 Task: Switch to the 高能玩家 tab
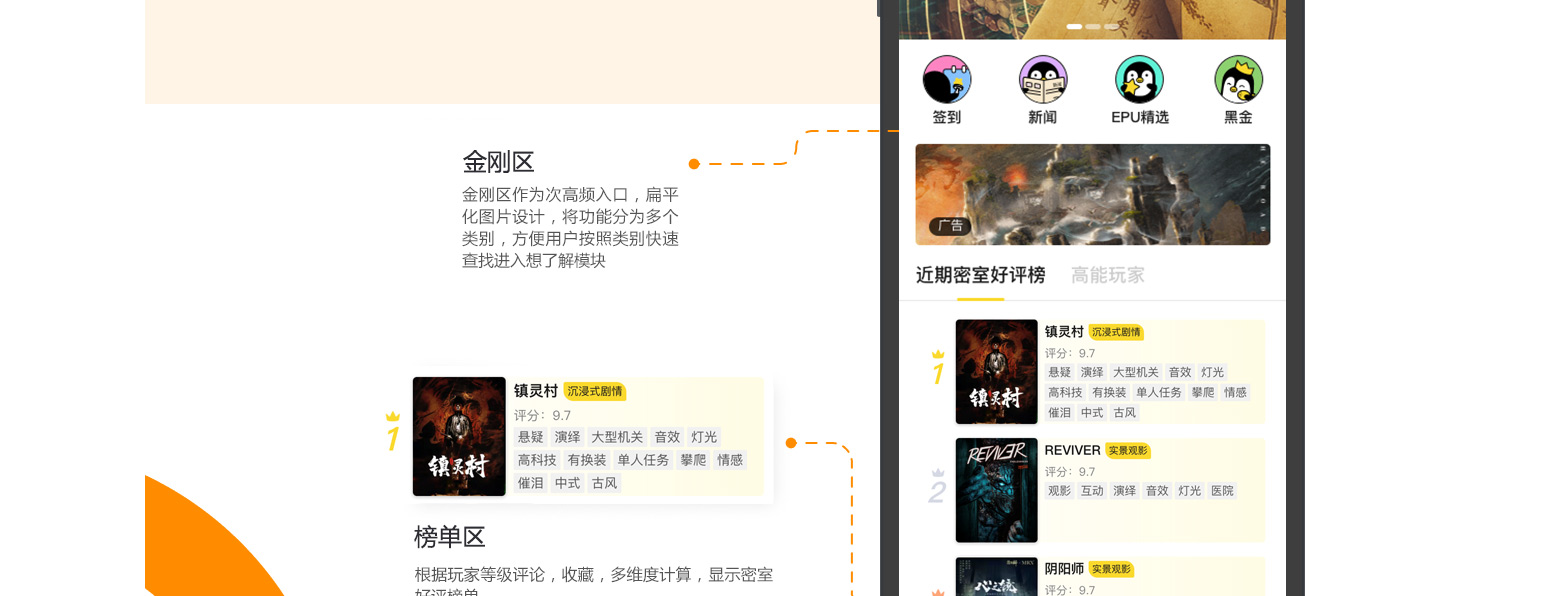(x=1108, y=275)
